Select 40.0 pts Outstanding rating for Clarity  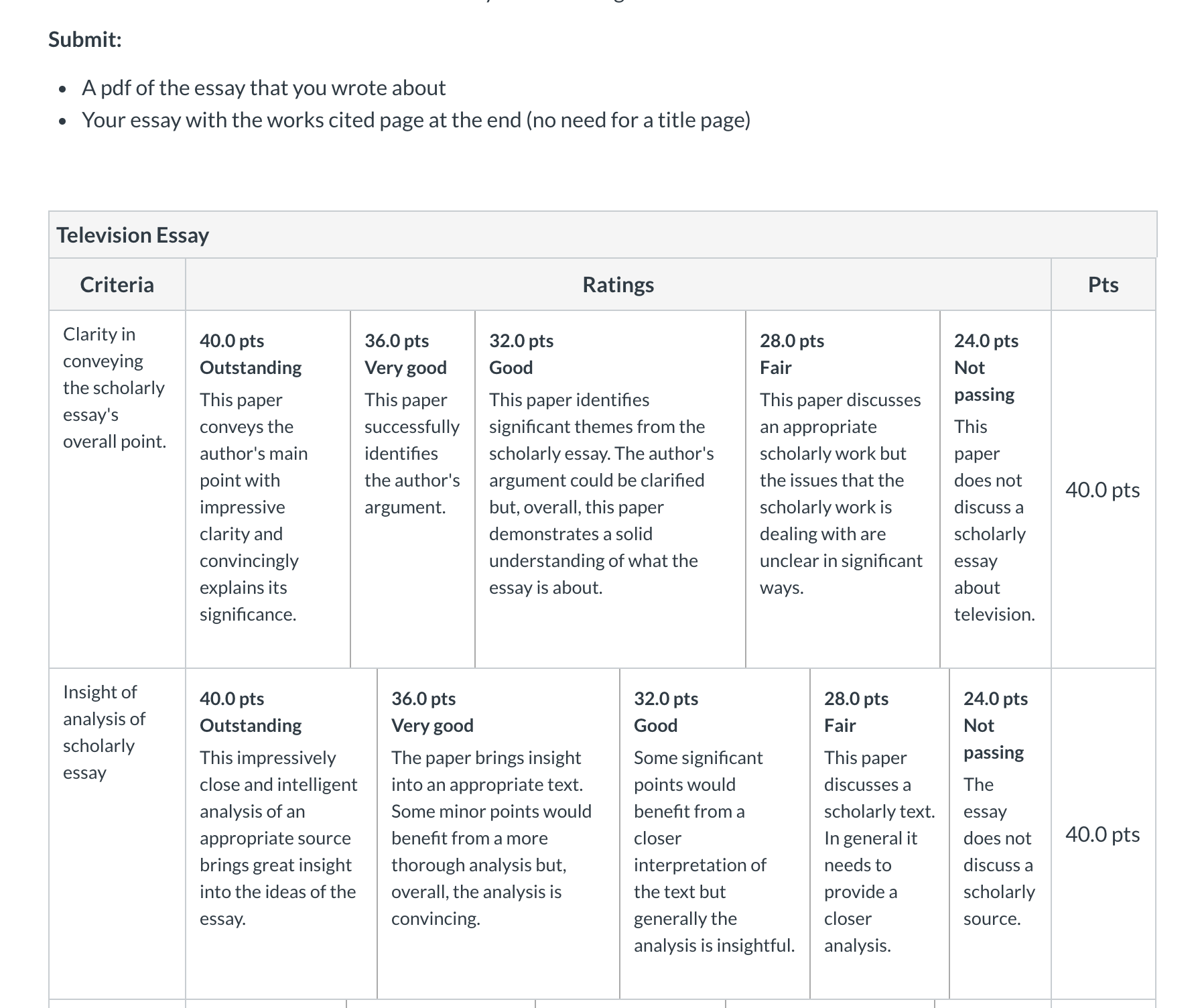coord(268,489)
